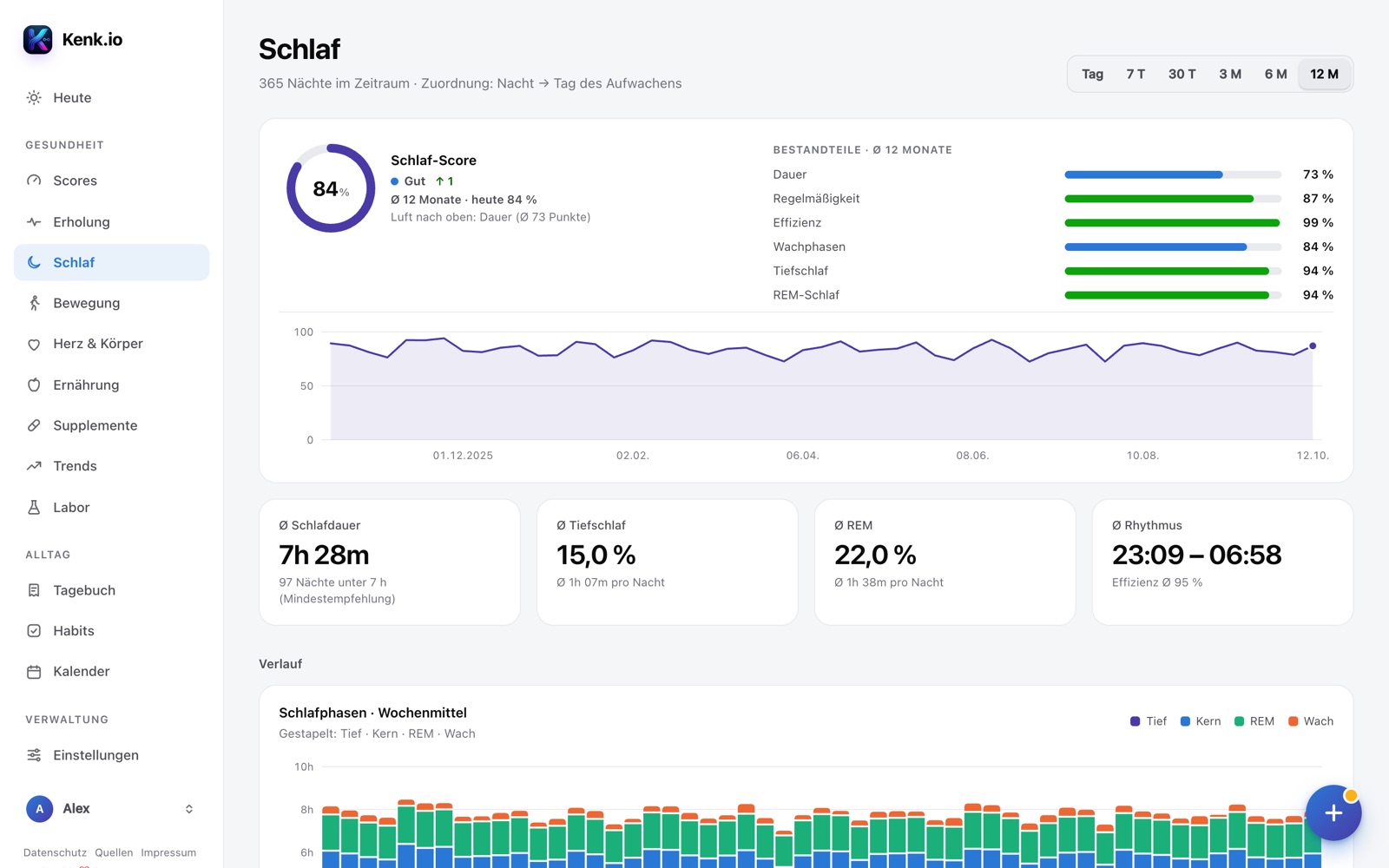Image resolution: width=1389 pixels, height=868 pixels.
Task: Click the 84 % score ring
Action: [331, 188]
